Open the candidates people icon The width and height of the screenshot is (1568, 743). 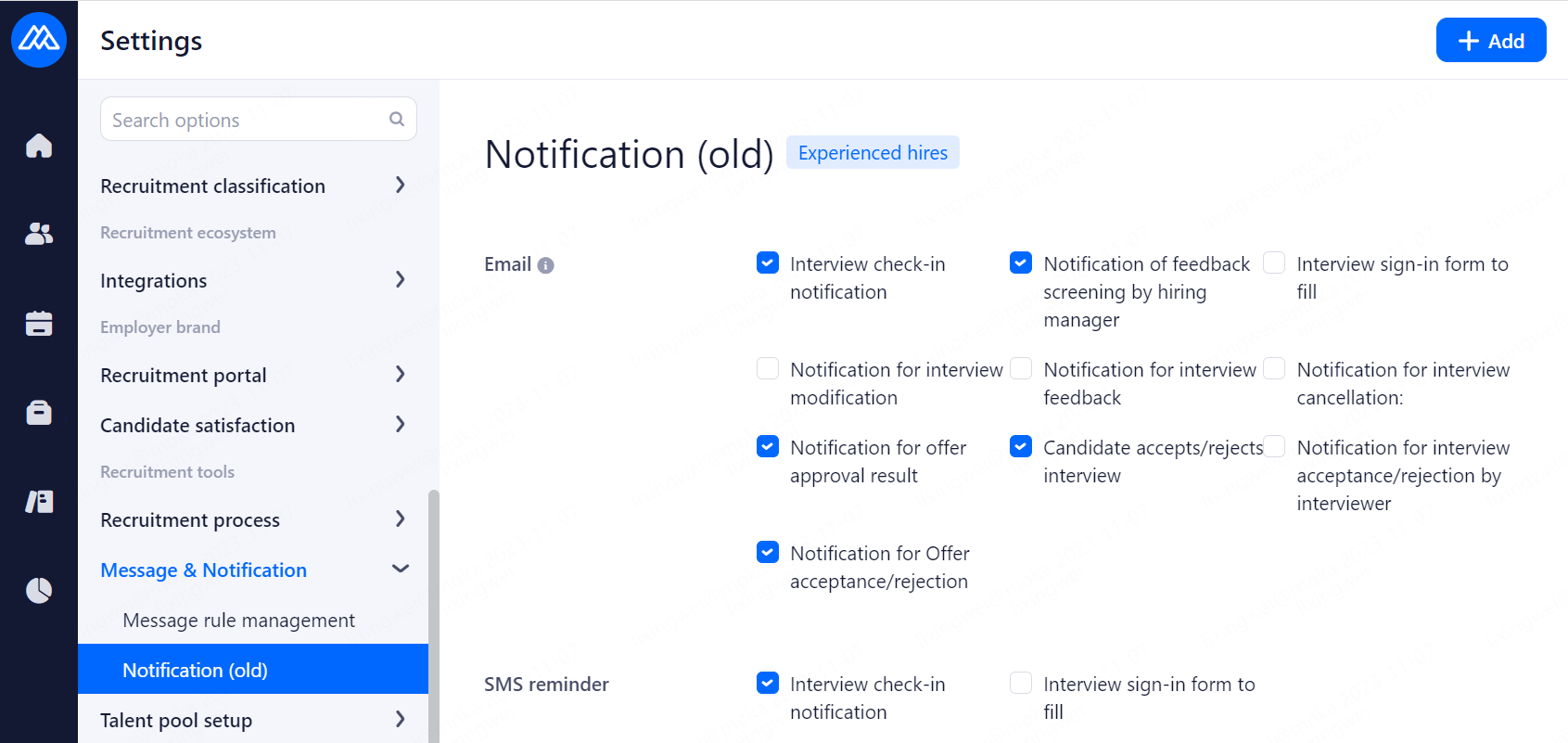pyautogui.click(x=39, y=234)
